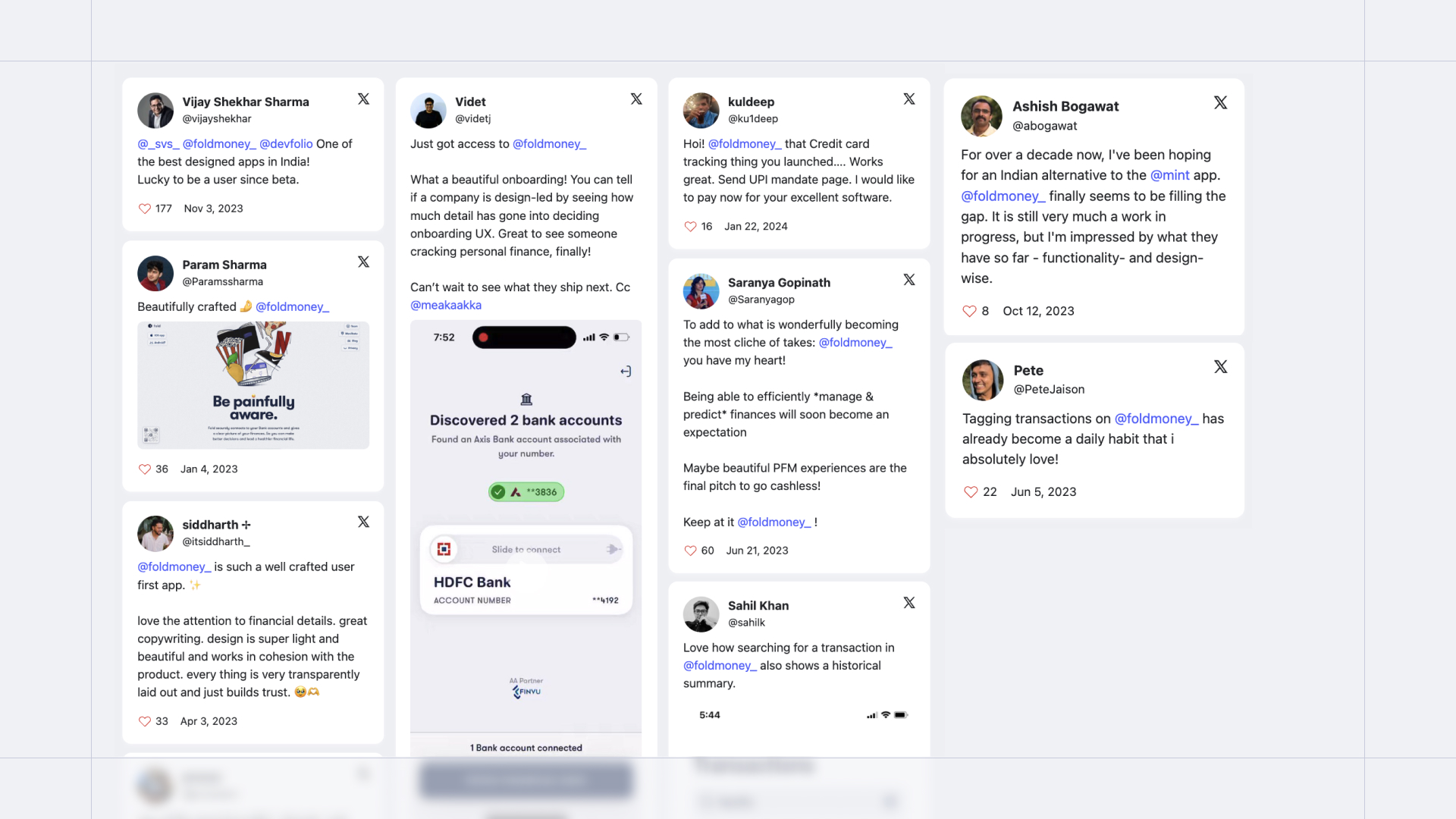Click the name 'Ashish Bogawat'
The width and height of the screenshot is (1456, 819).
point(1065,106)
